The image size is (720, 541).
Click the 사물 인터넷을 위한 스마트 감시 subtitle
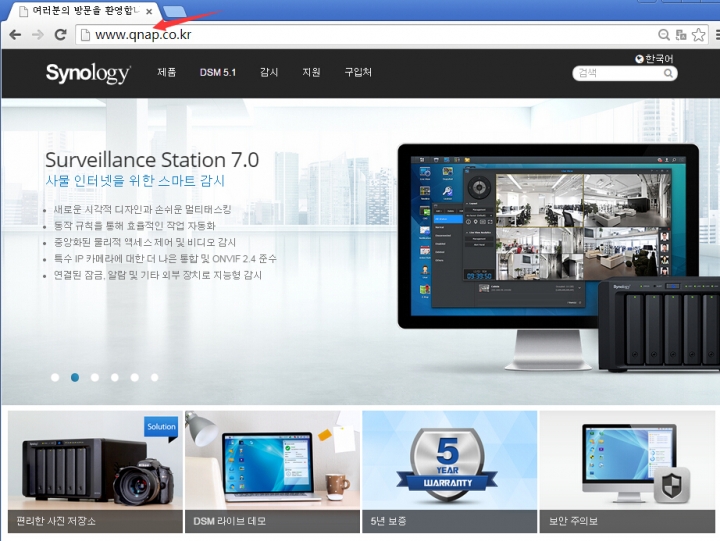click(x=135, y=181)
